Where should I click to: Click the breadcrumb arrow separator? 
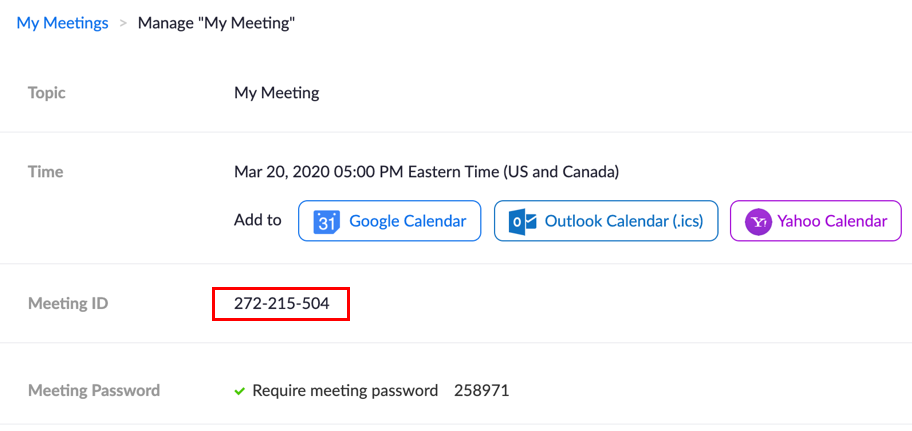[123, 24]
